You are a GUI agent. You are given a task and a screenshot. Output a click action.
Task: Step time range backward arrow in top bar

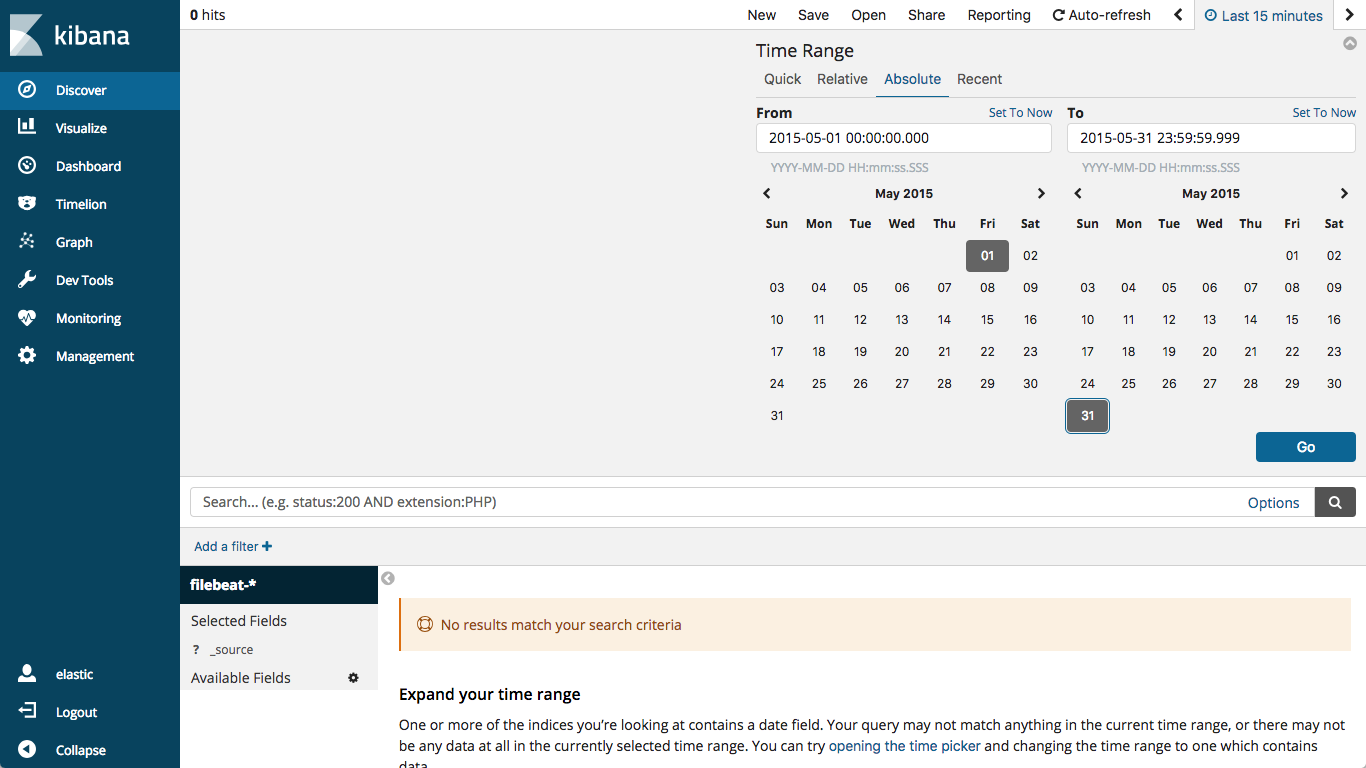click(x=1178, y=15)
